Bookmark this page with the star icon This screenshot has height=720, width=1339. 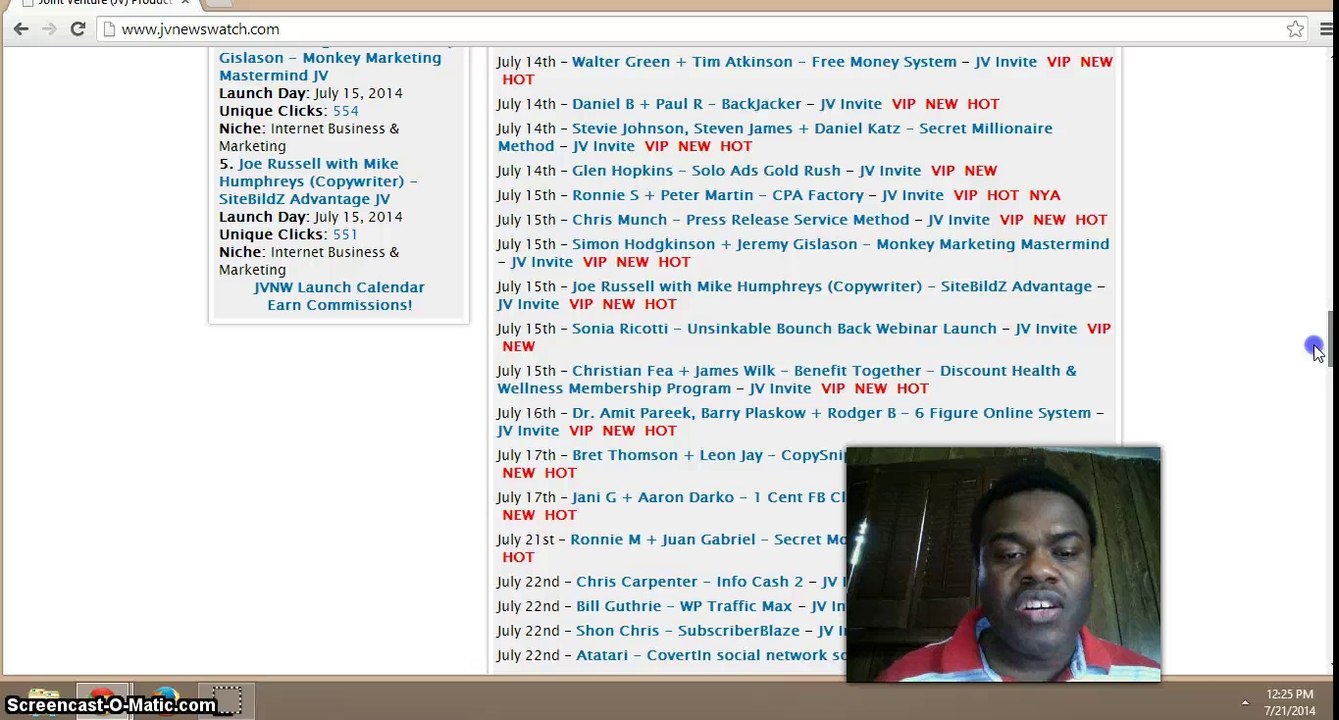click(x=1295, y=29)
